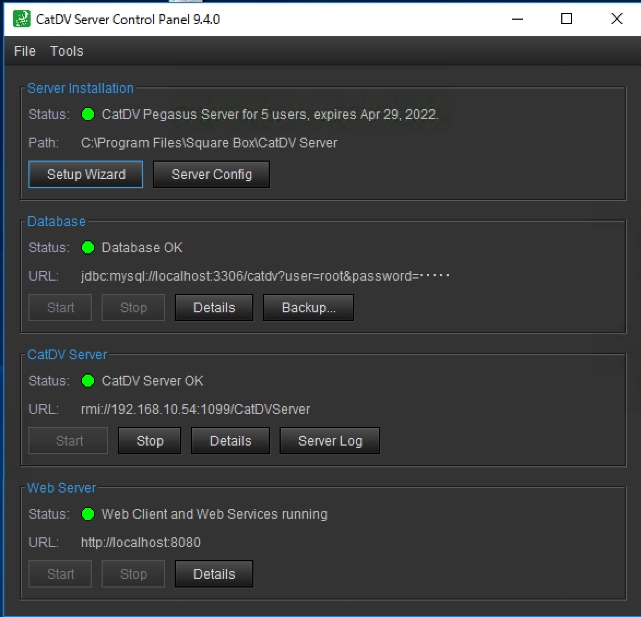Click the CatDV app icon in title bar
Image resolution: width=641 pixels, height=617 pixels.
coord(22,19)
